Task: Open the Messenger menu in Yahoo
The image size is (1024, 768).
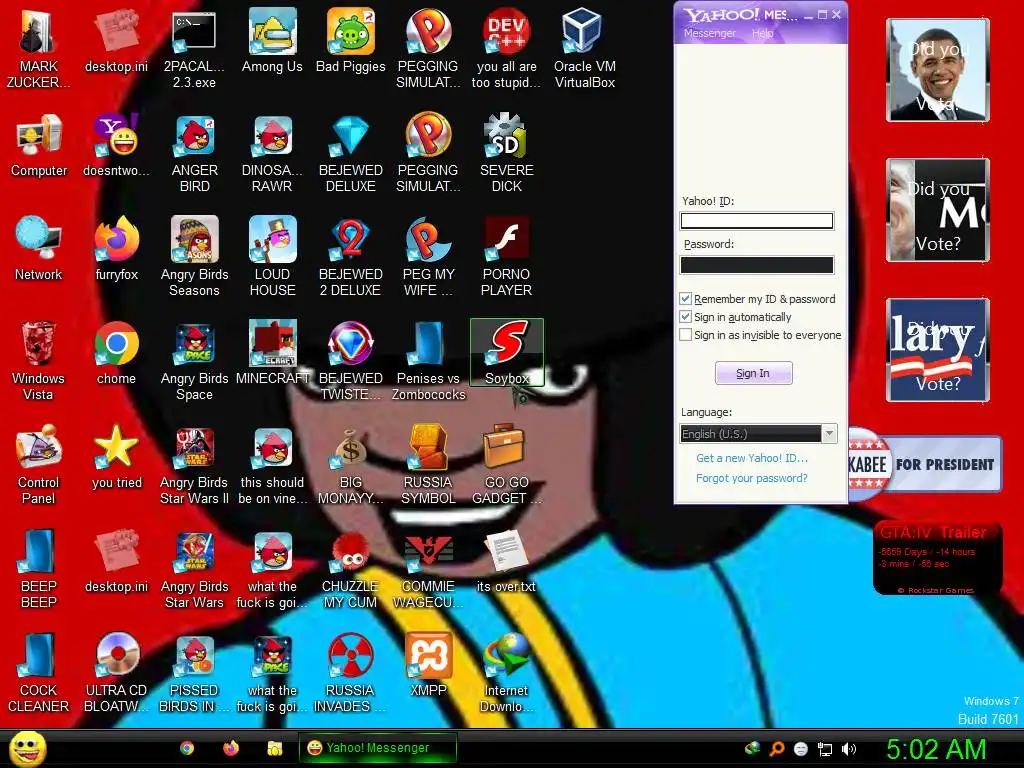Action: click(709, 33)
